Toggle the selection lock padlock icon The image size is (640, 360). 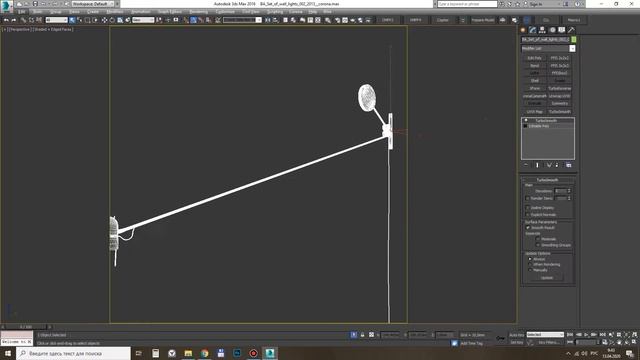click(362, 335)
